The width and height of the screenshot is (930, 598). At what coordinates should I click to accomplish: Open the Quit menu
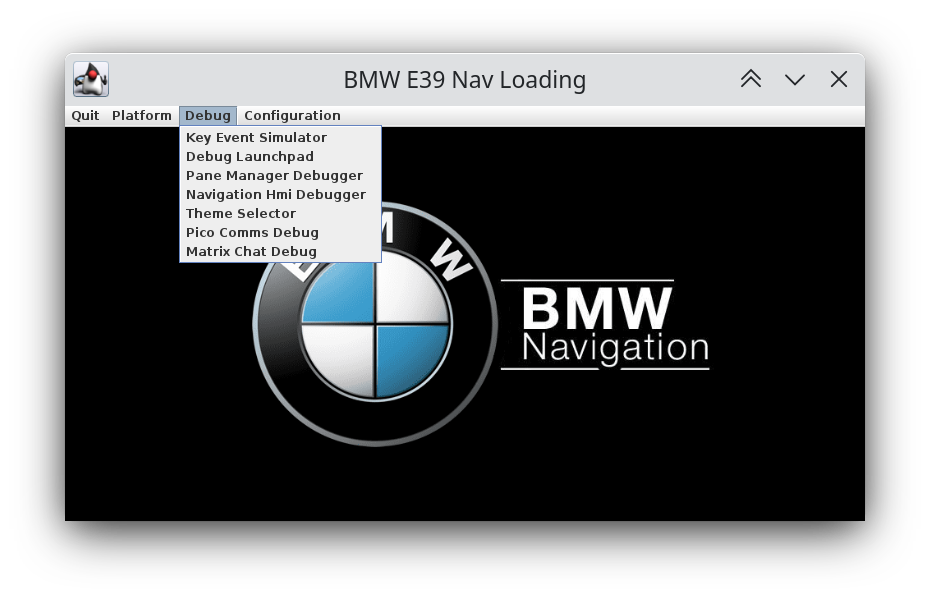point(85,116)
